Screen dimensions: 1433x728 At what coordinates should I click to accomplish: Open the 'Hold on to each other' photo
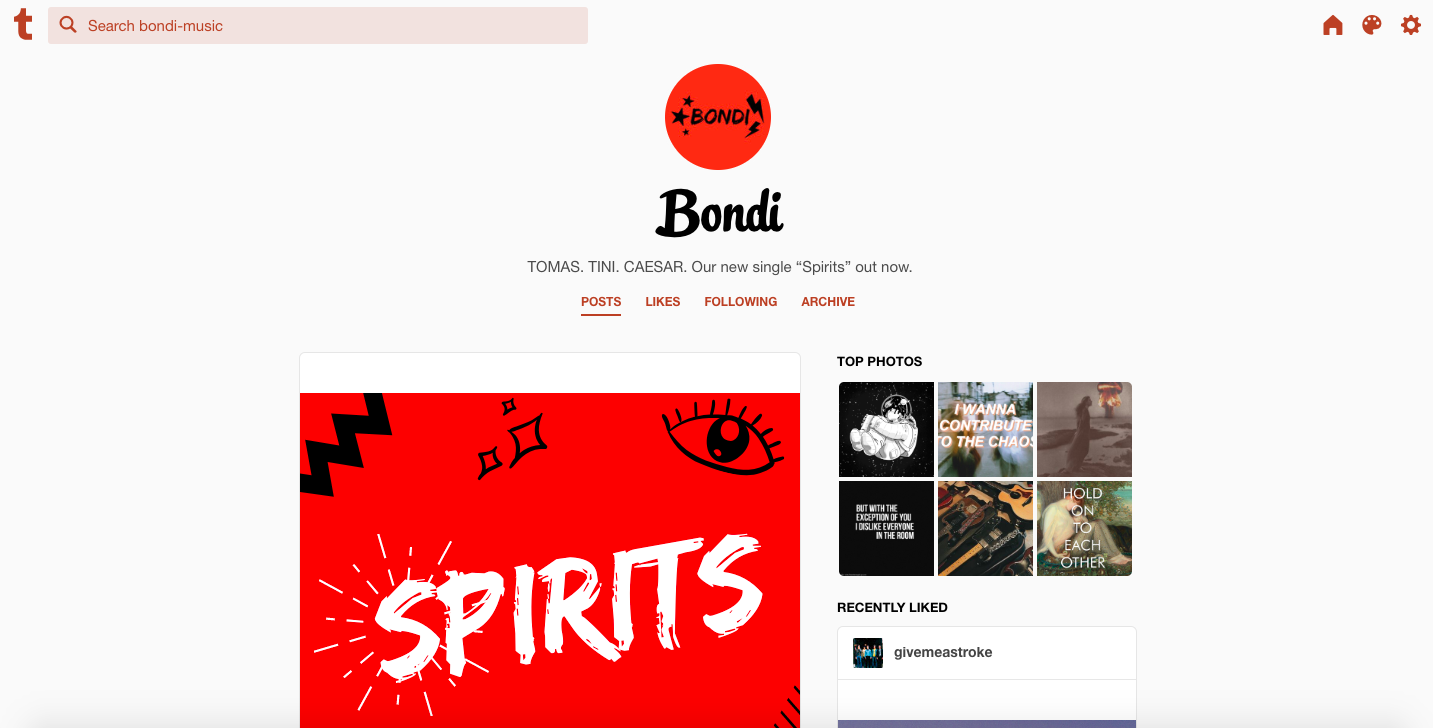pos(1084,528)
